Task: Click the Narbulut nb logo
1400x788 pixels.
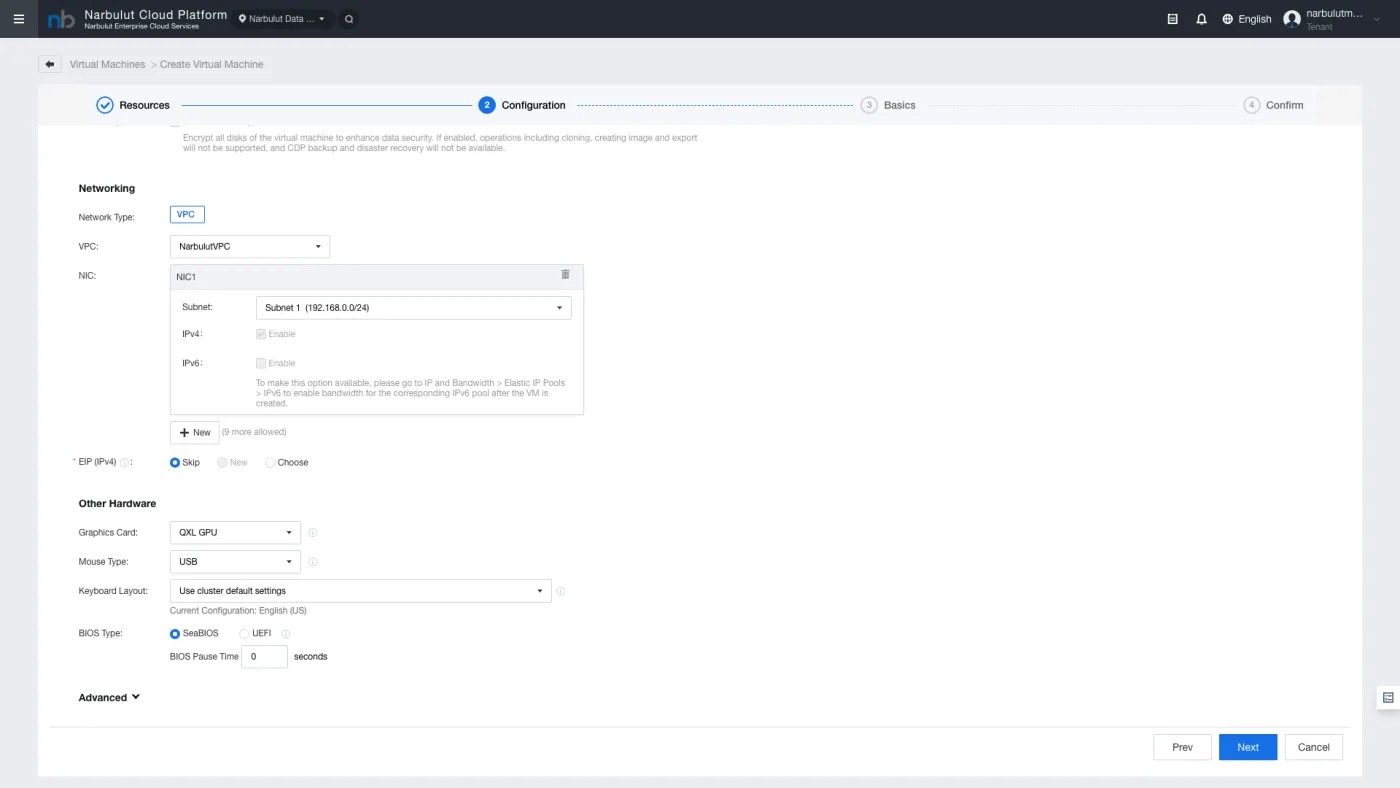Action: click(x=61, y=19)
